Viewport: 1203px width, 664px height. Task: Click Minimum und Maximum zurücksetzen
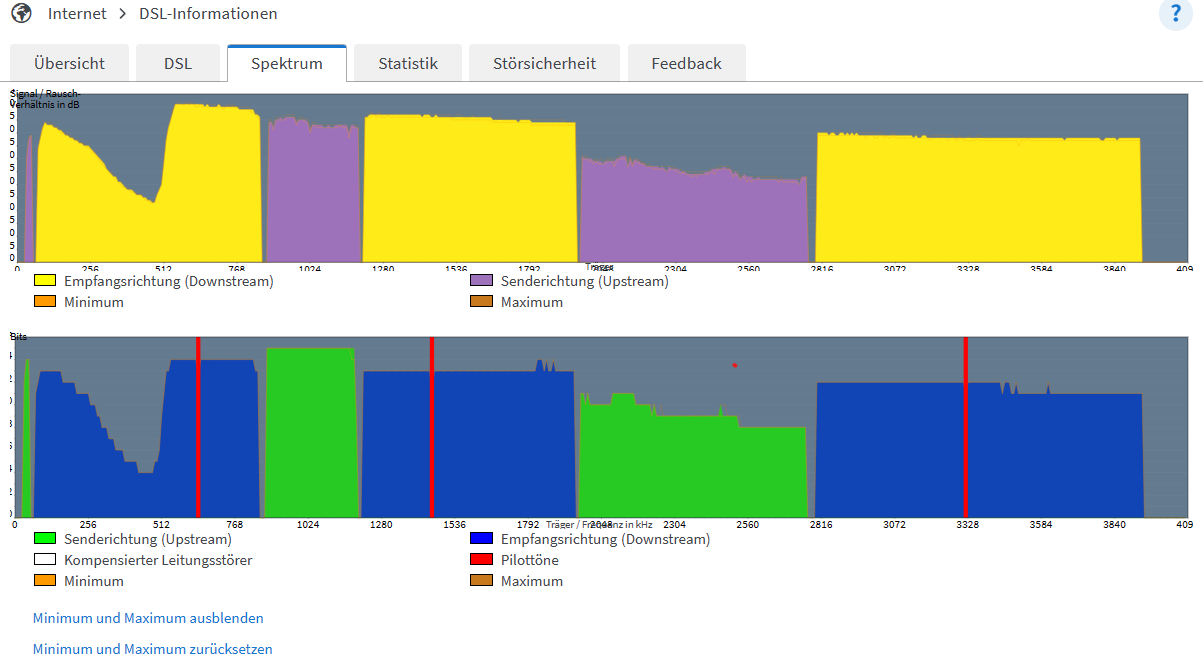[x=152, y=648]
